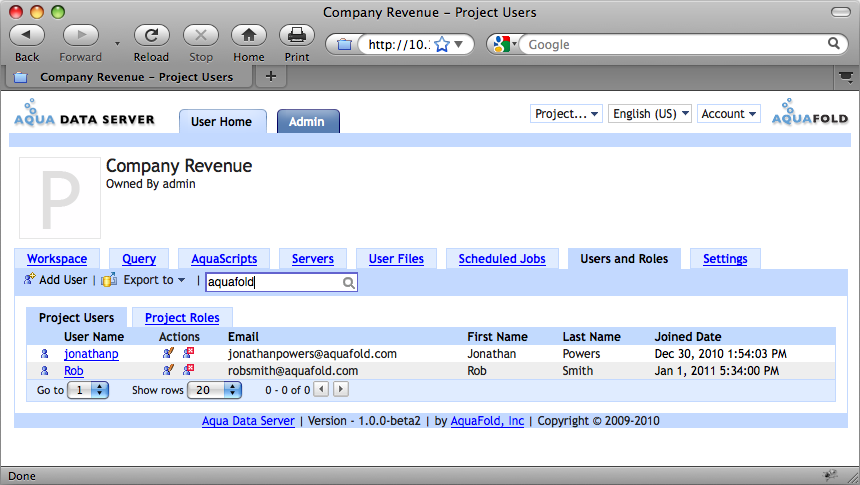Click the Add User icon
Screen dimensions: 860x485
(x=30, y=279)
